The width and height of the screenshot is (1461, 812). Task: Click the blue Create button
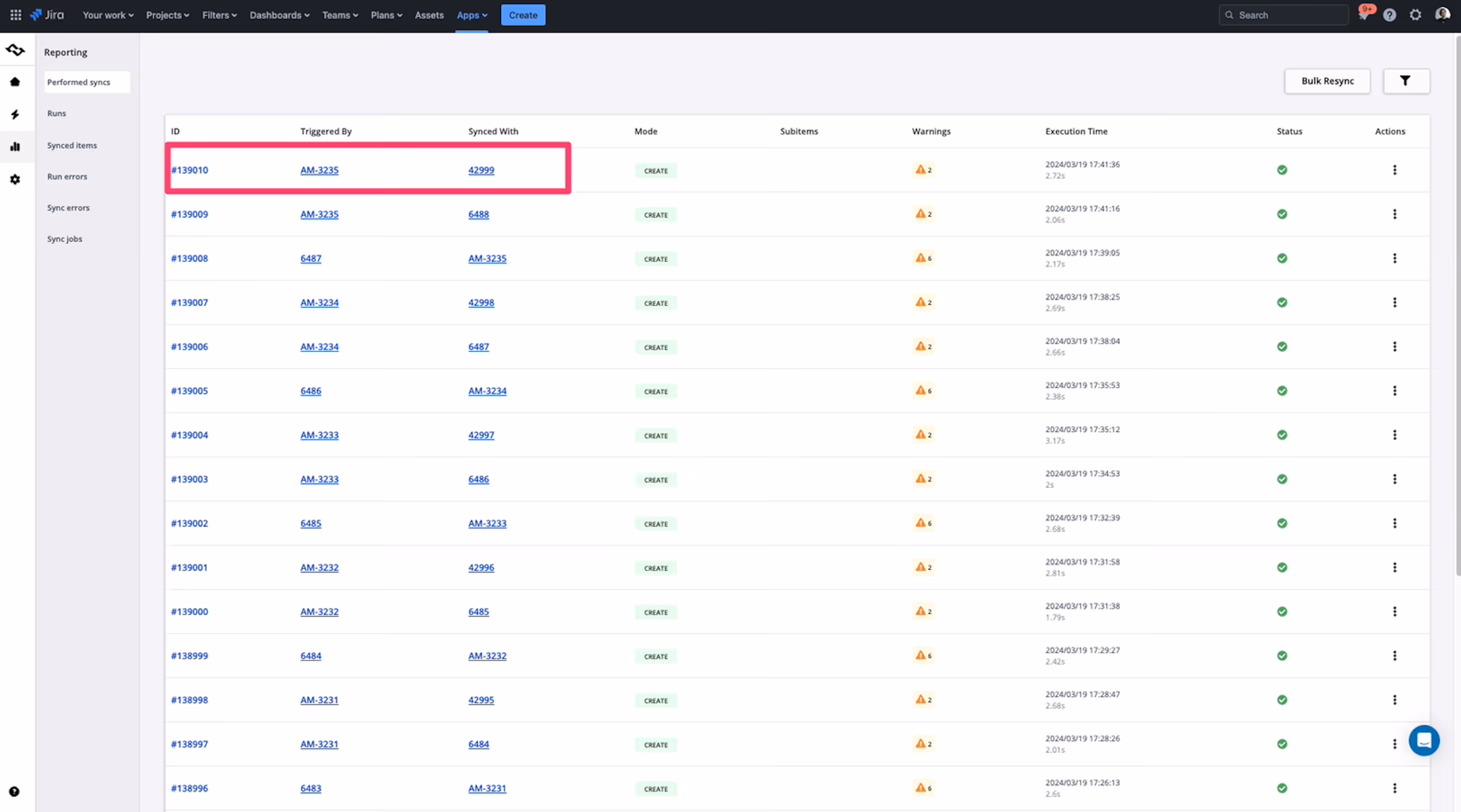point(522,15)
